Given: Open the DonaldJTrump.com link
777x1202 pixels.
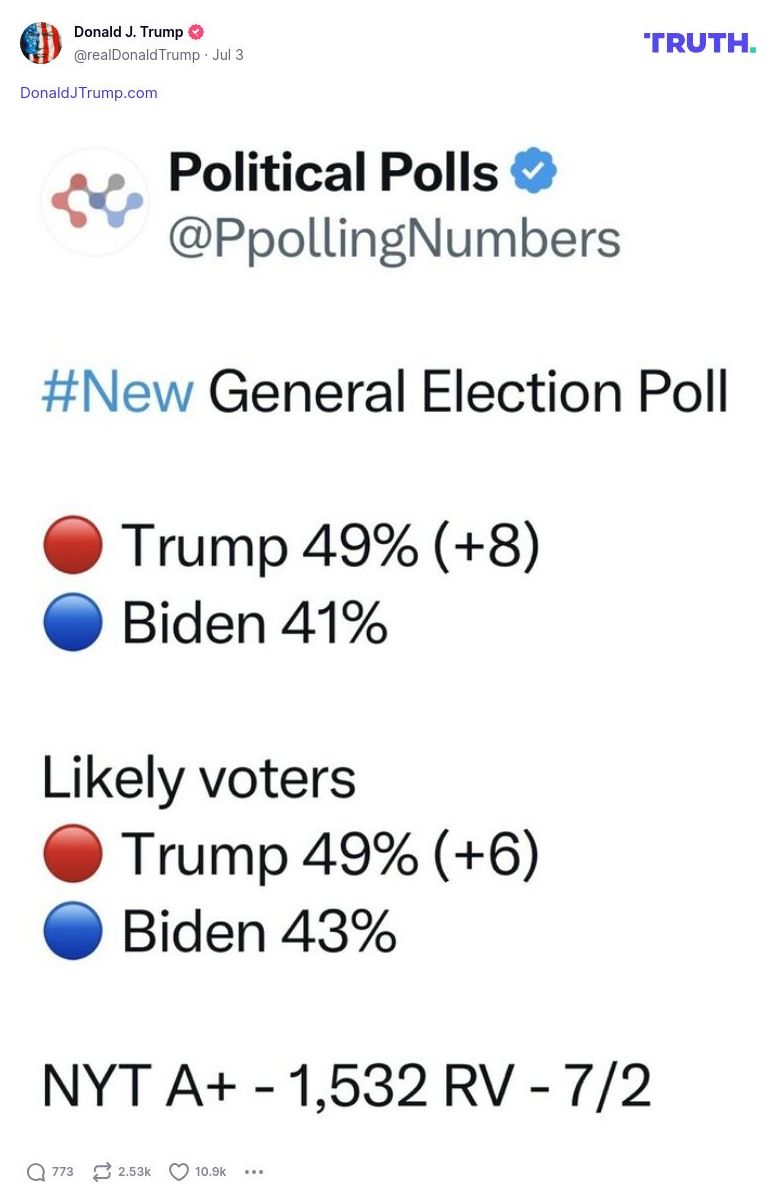Looking at the screenshot, I should [88, 92].
